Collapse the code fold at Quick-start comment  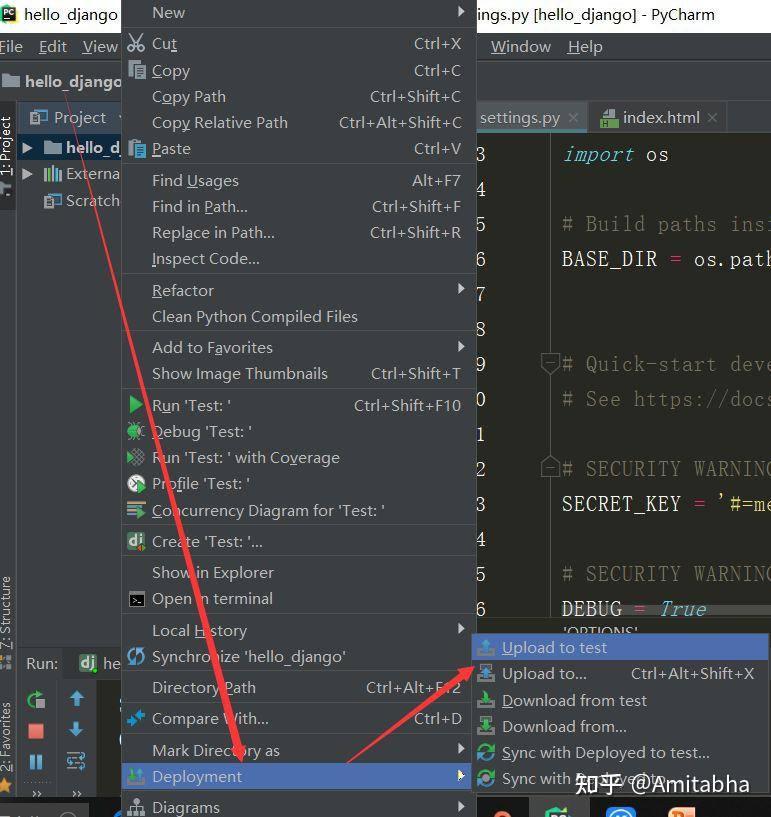tap(550, 363)
